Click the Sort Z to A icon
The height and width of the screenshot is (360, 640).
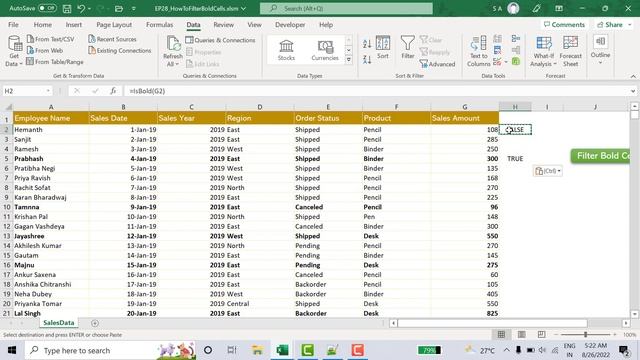point(367,59)
